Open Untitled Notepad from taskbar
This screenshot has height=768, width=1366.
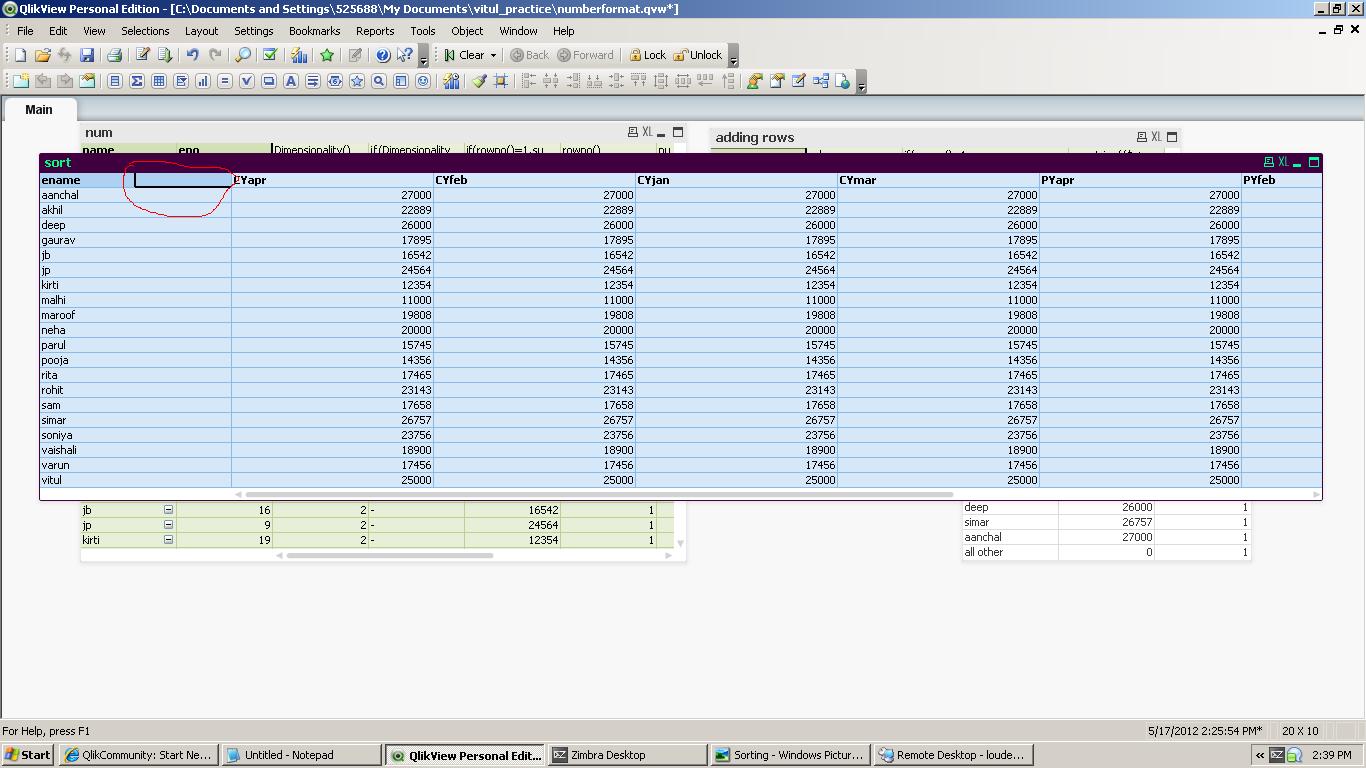(x=289, y=755)
